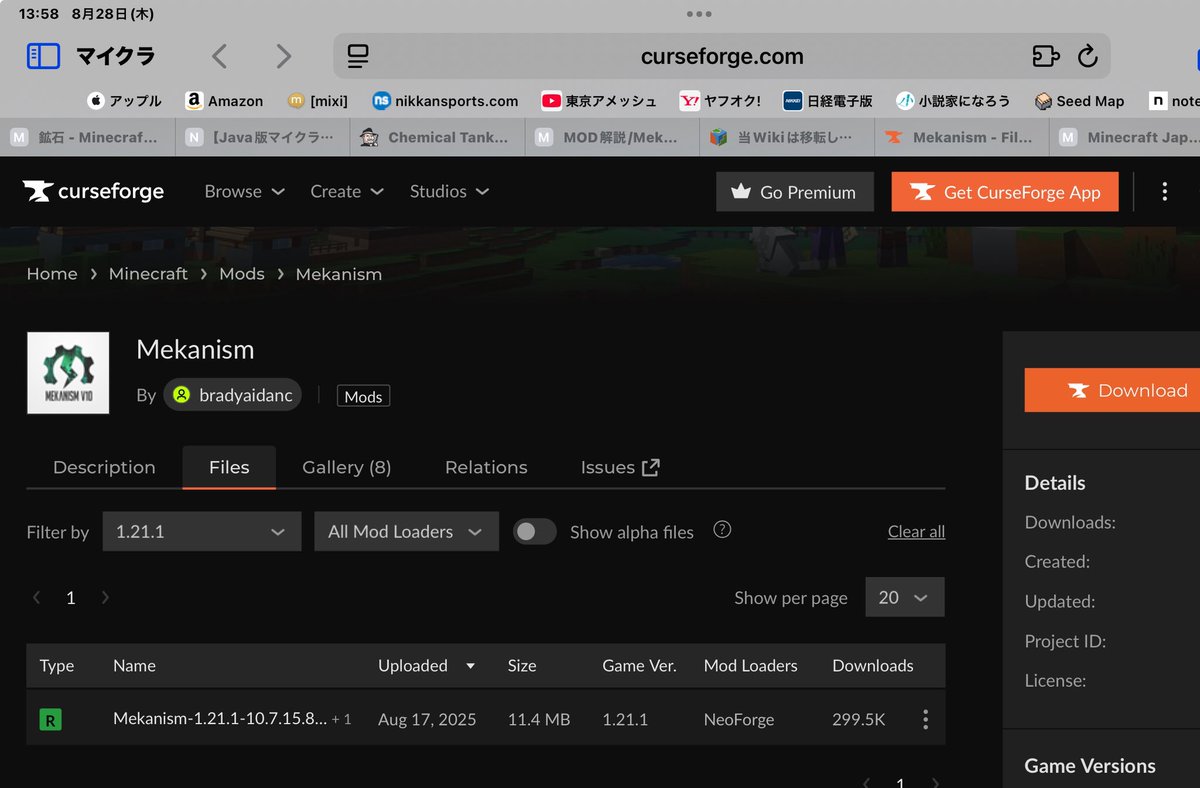This screenshot has height=788, width=1200.
Task: Go to Minecraft breadcrumb
Action: [148, 274]
